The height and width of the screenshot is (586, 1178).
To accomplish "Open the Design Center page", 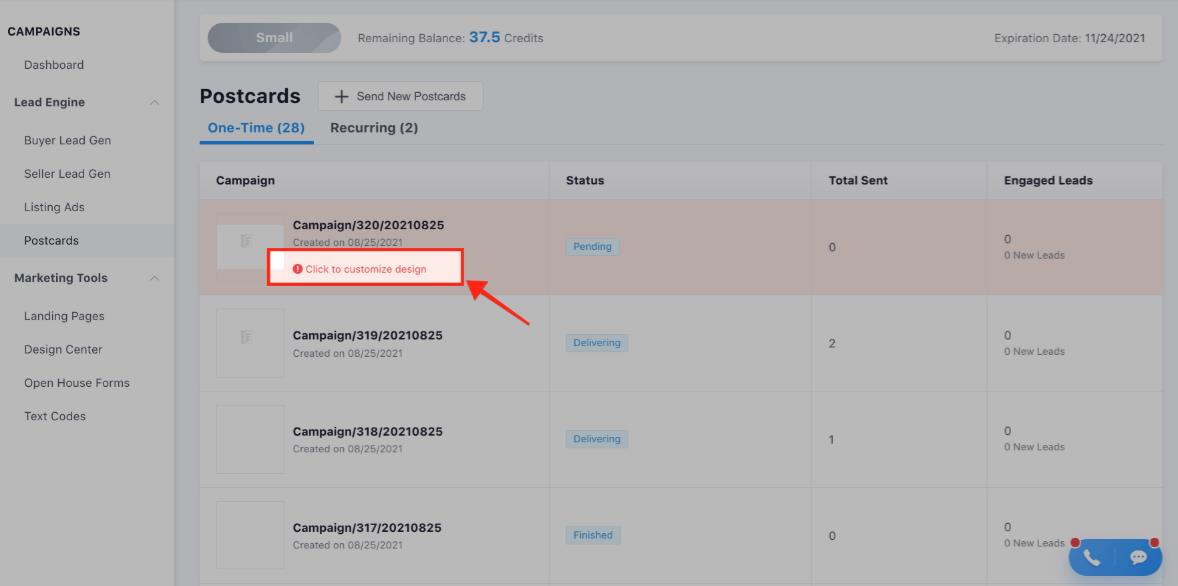I will [x=63, y=350].
